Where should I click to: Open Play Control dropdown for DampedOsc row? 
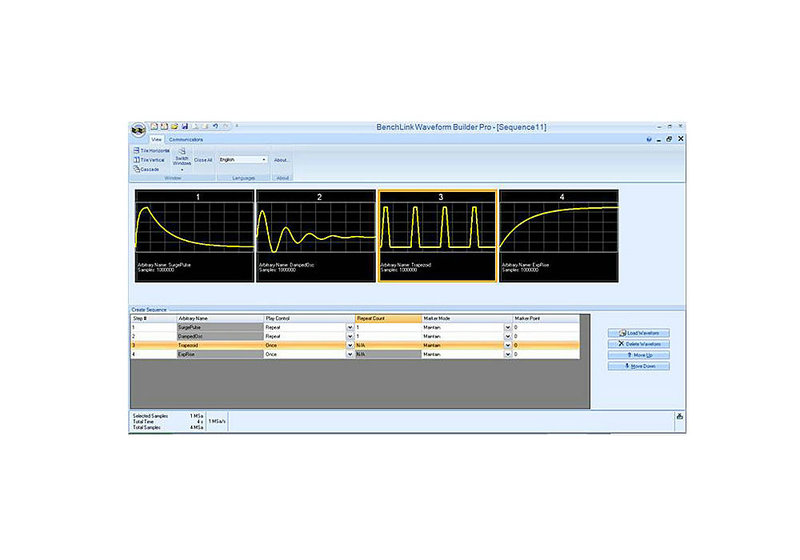pyautogui.click(x=350, y=337)
